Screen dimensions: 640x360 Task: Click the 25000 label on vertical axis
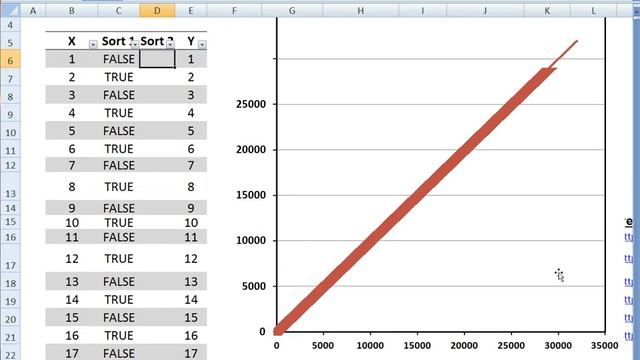(251, 104)
